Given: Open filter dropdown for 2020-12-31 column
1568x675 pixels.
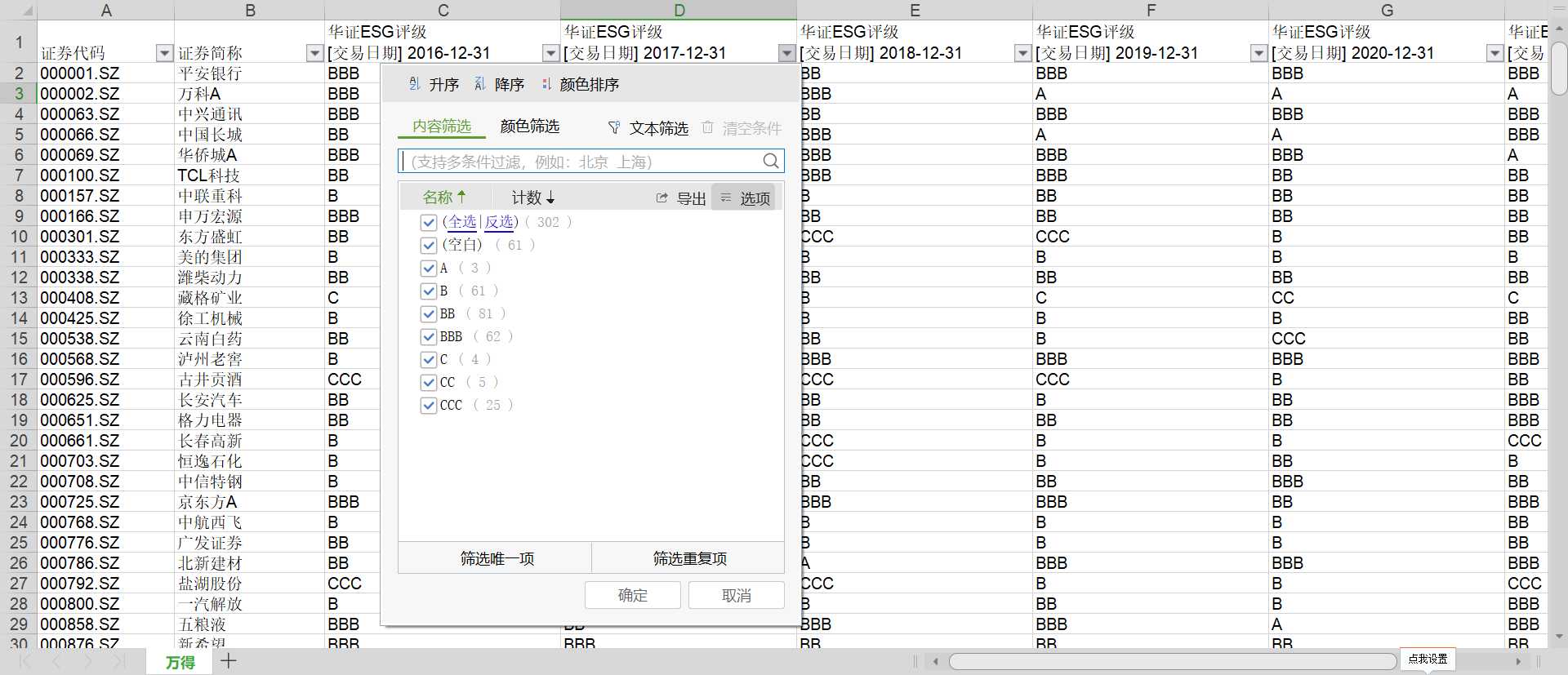Looking at the screenshot, I should click(x=1494, y=53).
